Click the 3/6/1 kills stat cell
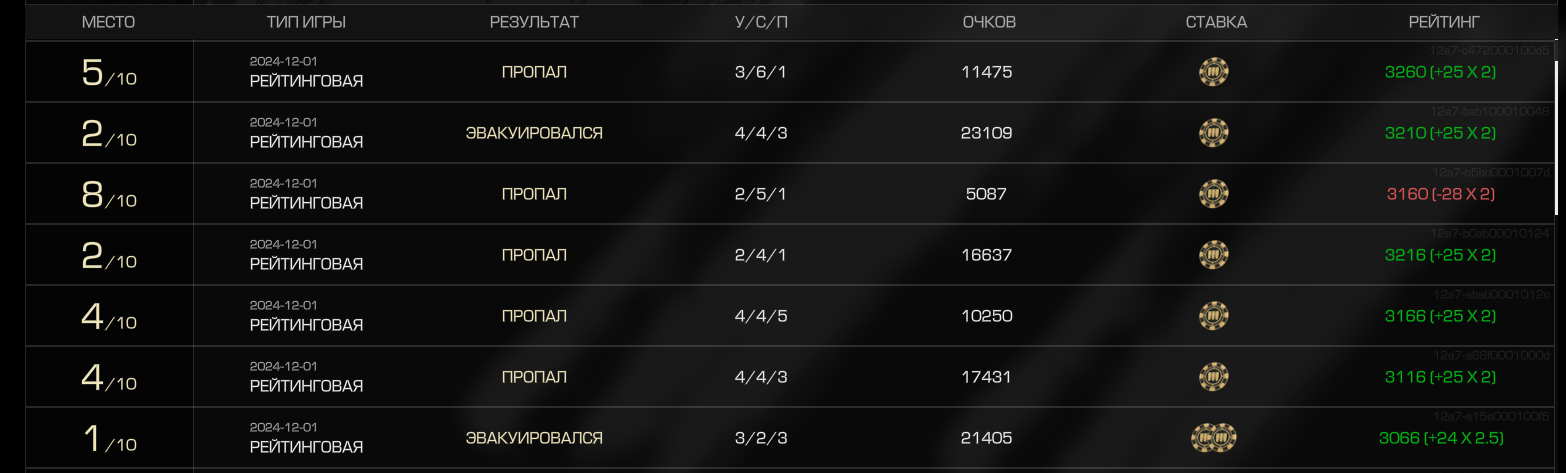This screenshot has width=1566, height=473. tap(760, 72)
